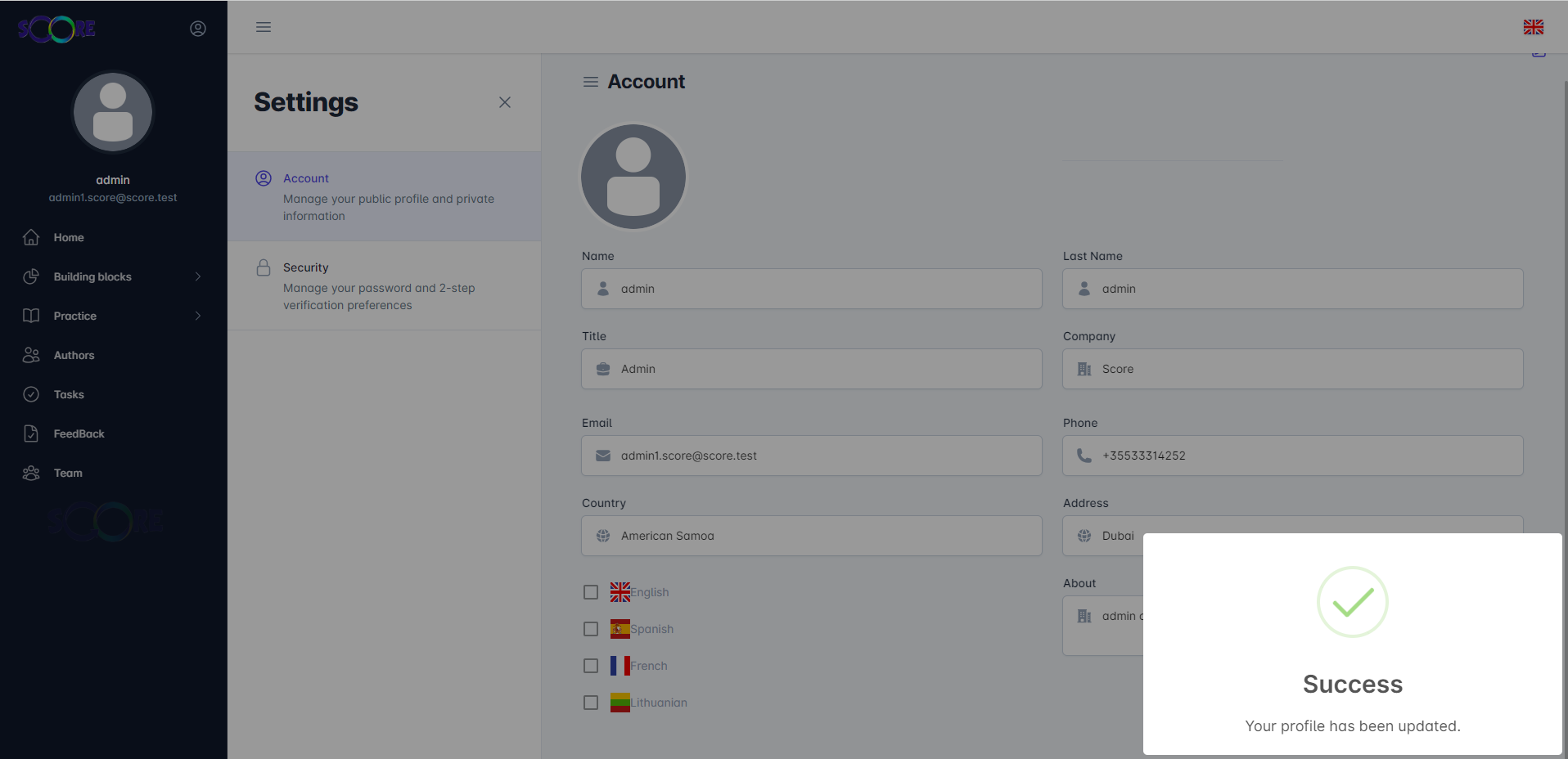Click the Account drawer toggle icon
This screenshot has height=759, width=1568.
point(590,82)
